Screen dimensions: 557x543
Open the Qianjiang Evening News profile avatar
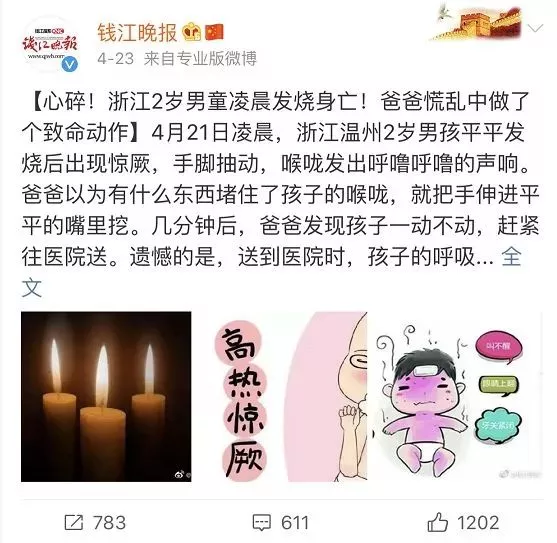coord(49,45)
